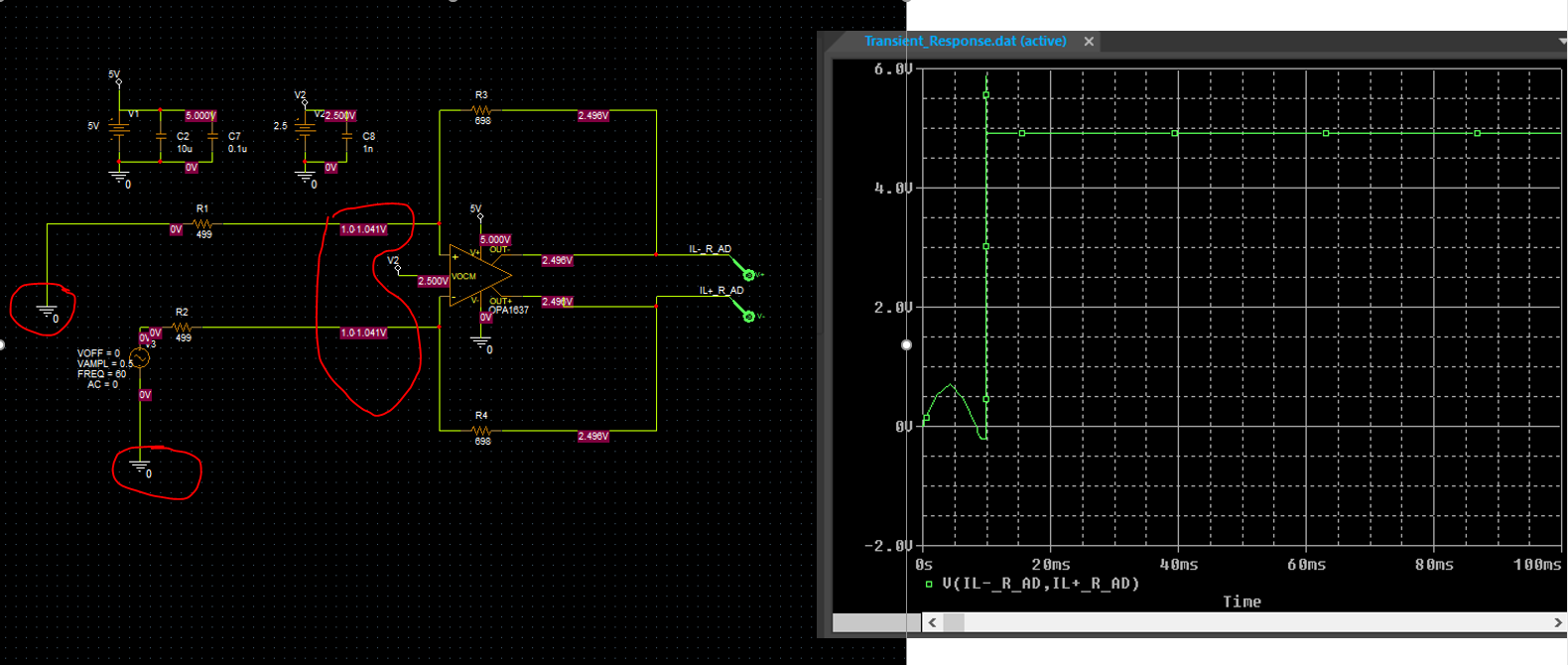Click the 40ms X-axis label
Image resolution: width=1568 pixels, height=665 pixels.
tap(1178, 564)
